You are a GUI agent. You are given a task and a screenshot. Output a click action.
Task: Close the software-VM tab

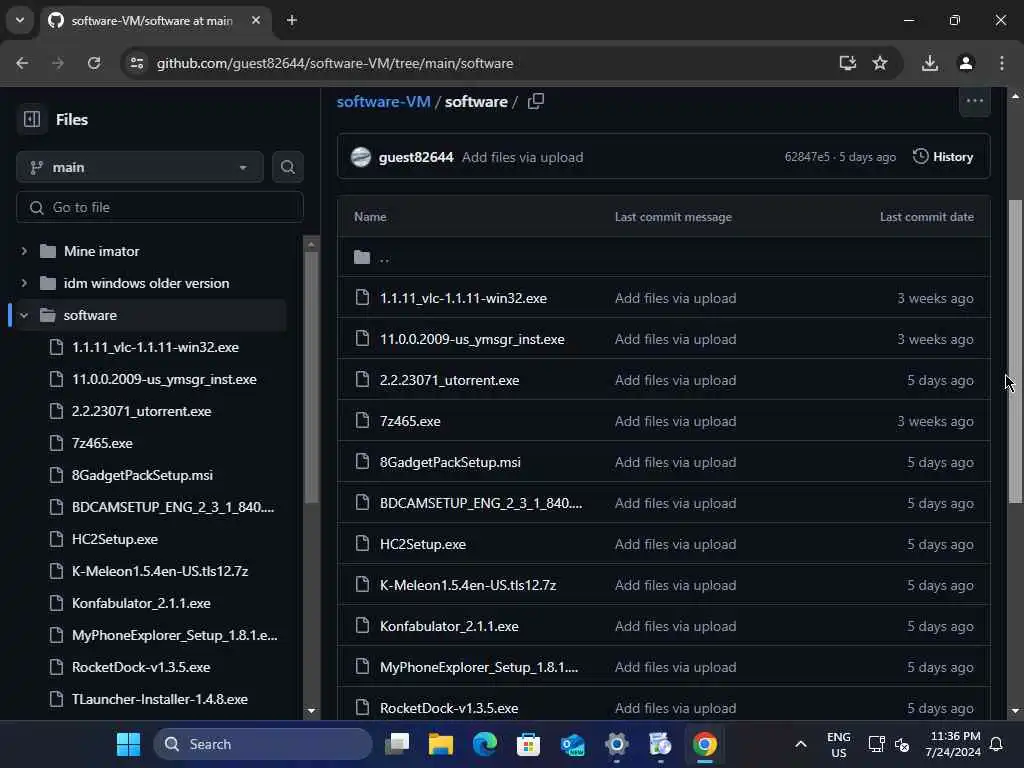[x=256, y=20]
